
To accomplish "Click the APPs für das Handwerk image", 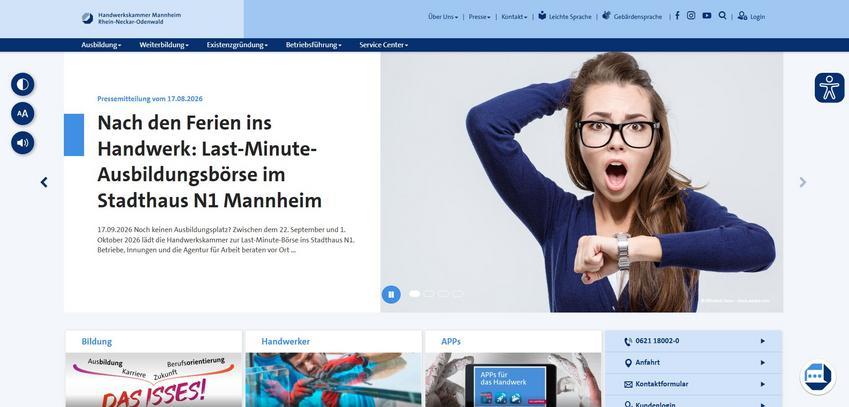I will tap(513, 380).
